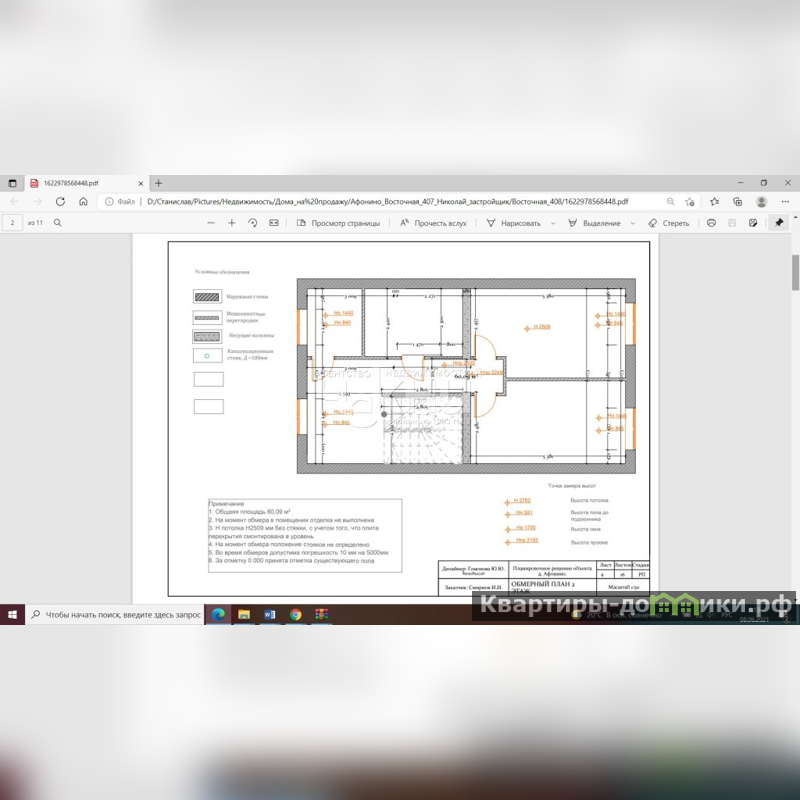800x800 pixels.
Task: Zoom out the PDF with minus button
Action: pyautogui.click(x=211, y=223)
